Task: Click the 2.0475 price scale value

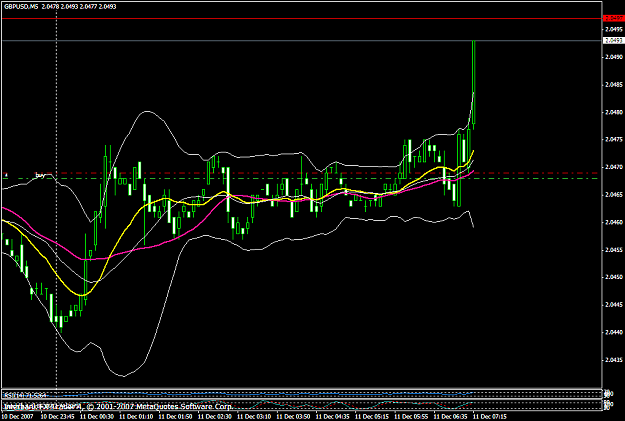Action: (x=614, y=140)
